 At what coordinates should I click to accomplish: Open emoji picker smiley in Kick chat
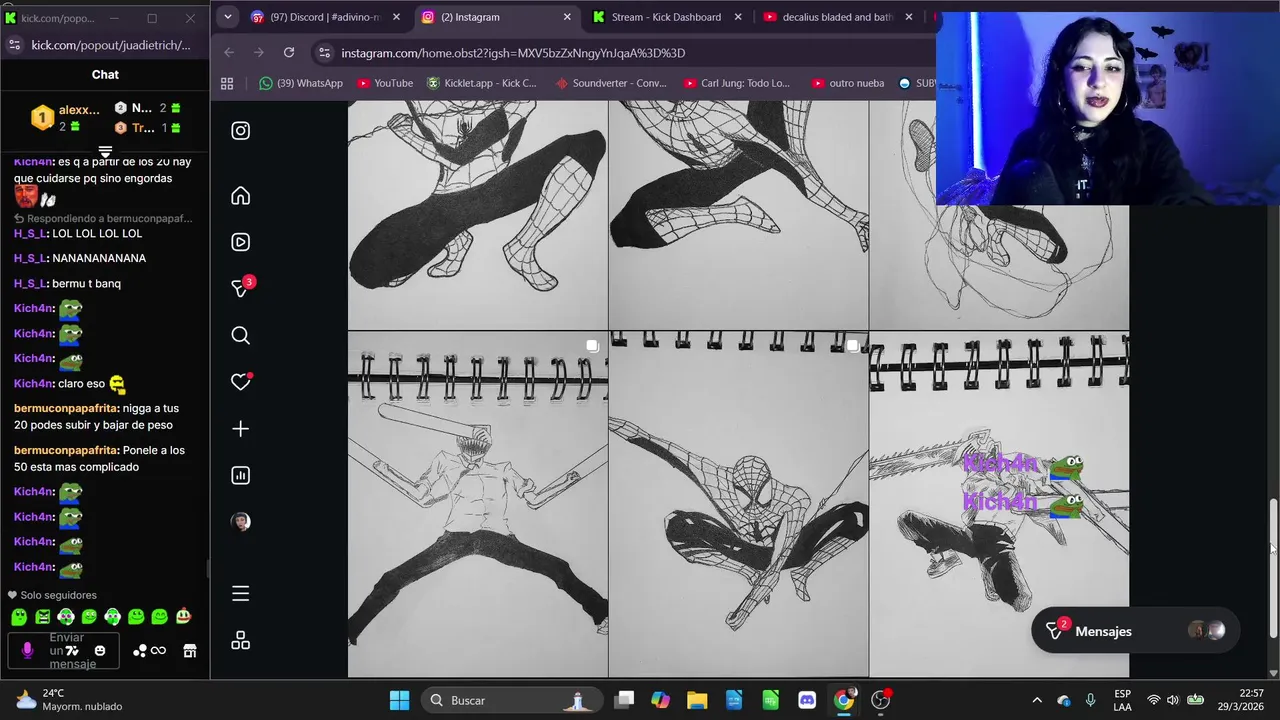pyautogui.click(x=100, y=651)
